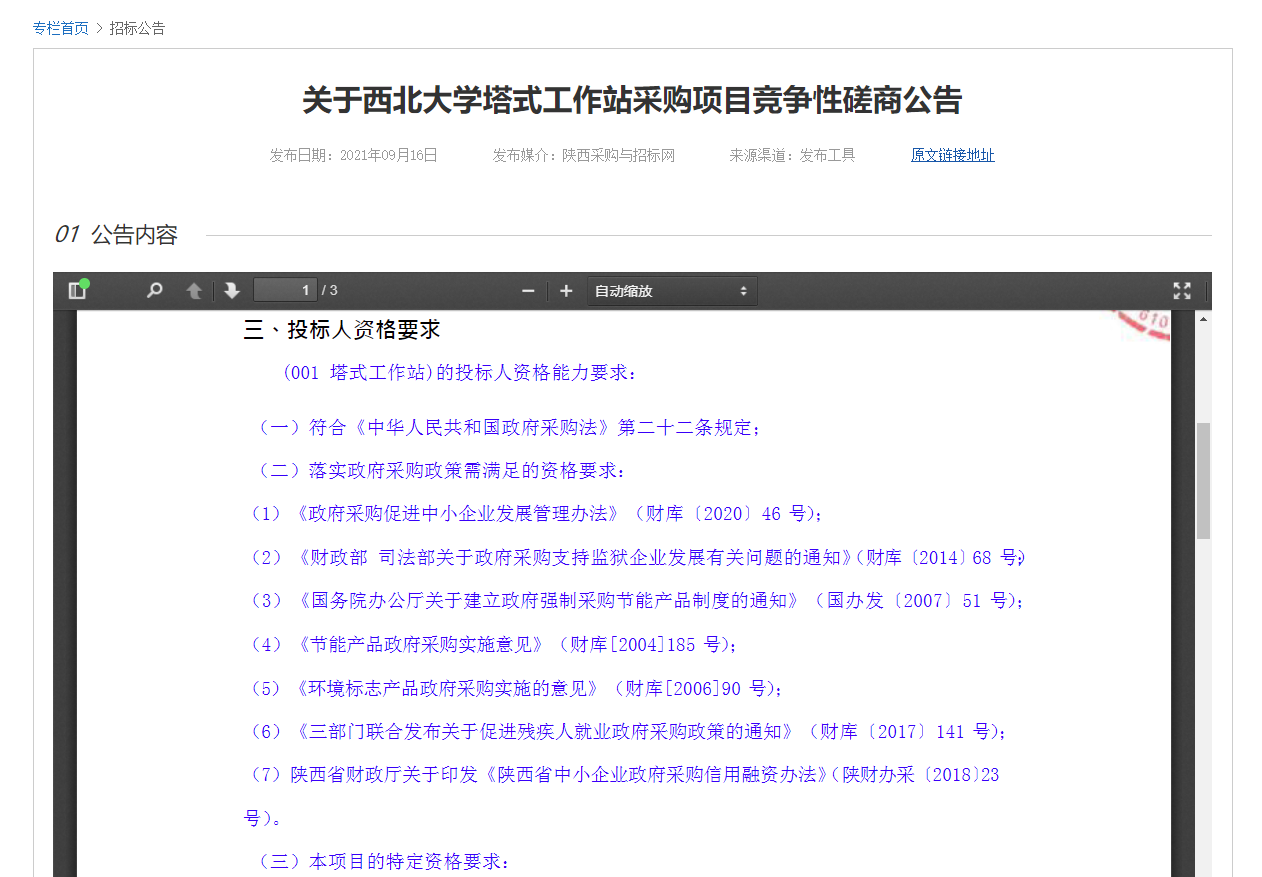Image resolution: width=1262 pixels, height=877 pixels.
Task: Open the 自动缩放 zoom dropdown
Action: pyautogui.click(x=672, y=291)
